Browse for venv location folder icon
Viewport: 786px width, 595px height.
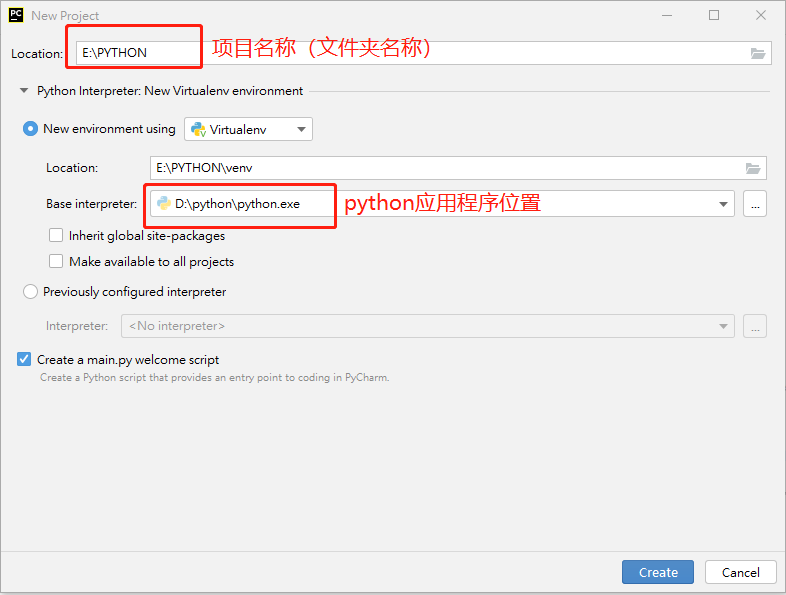point(752,168)
